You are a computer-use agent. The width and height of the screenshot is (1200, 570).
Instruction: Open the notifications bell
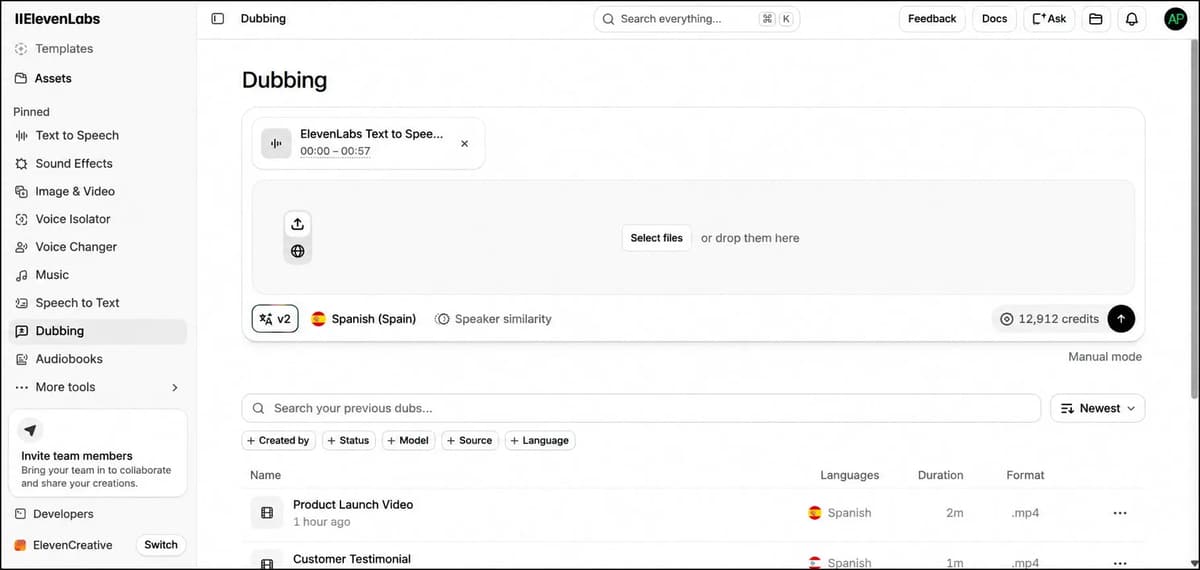1132,18
